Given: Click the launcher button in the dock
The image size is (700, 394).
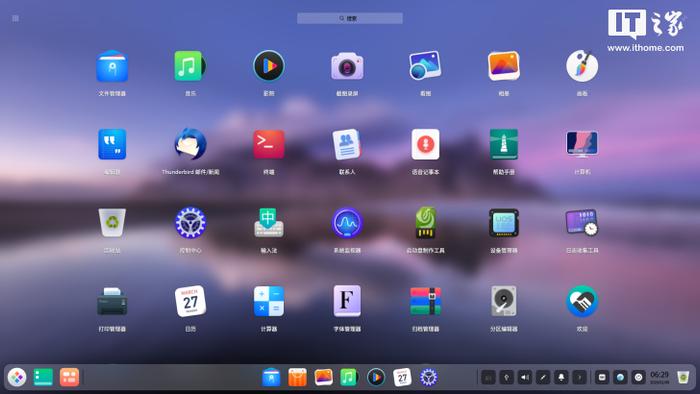Looking at the screenshot, I should coord(17,377).
